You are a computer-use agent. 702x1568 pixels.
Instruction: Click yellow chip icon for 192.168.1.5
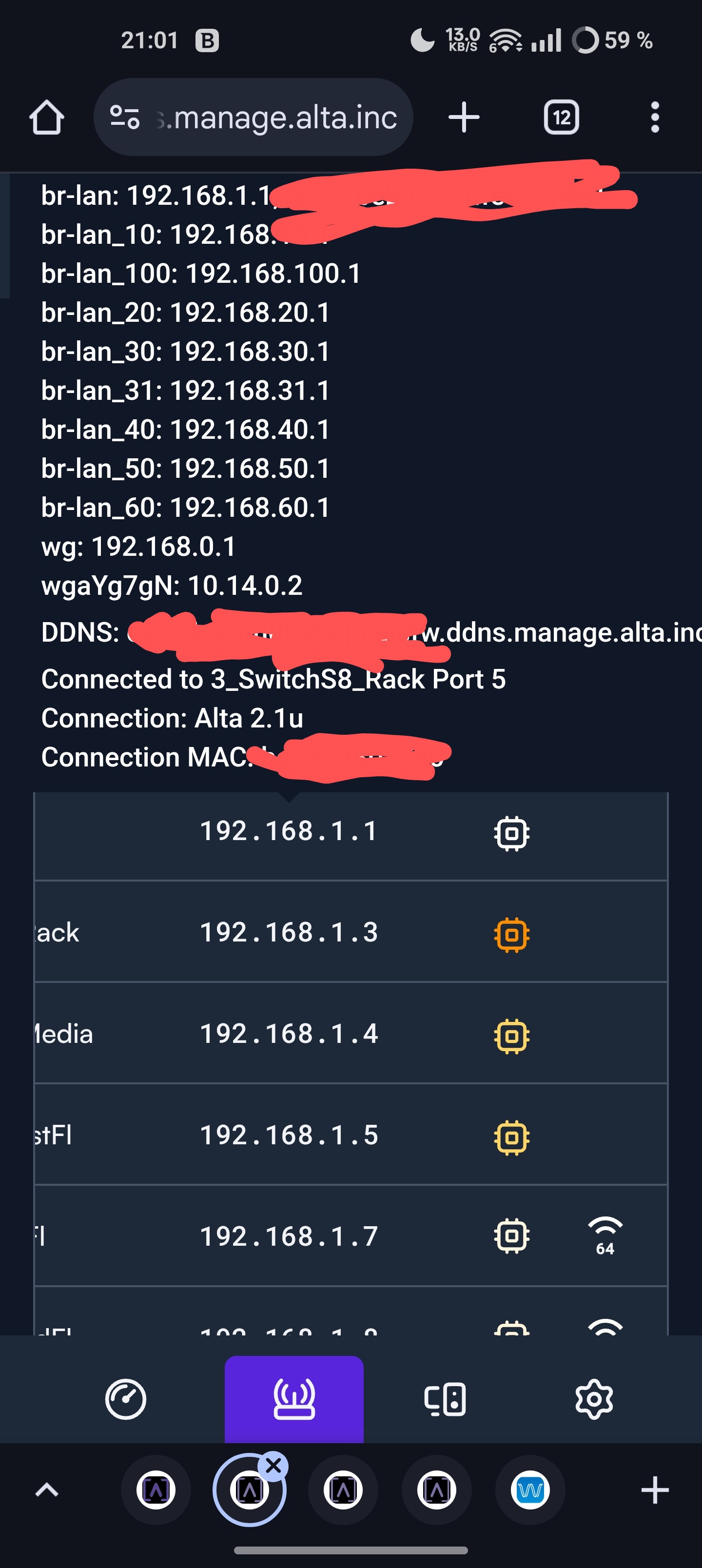click(511, 1137)
